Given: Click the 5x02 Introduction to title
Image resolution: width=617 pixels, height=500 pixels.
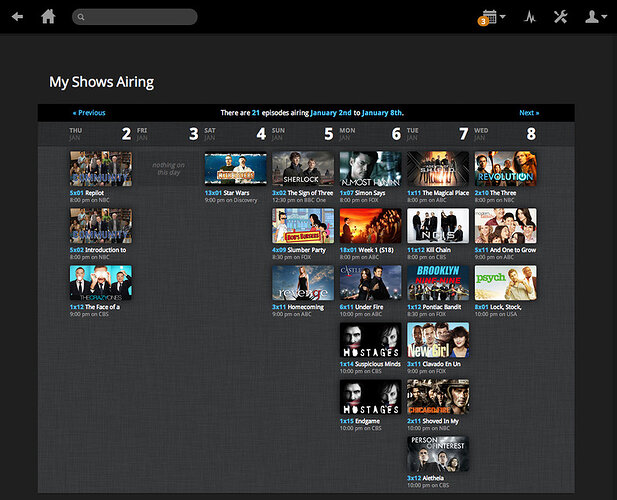Looking at the screenshot, I should pos(98,250).
